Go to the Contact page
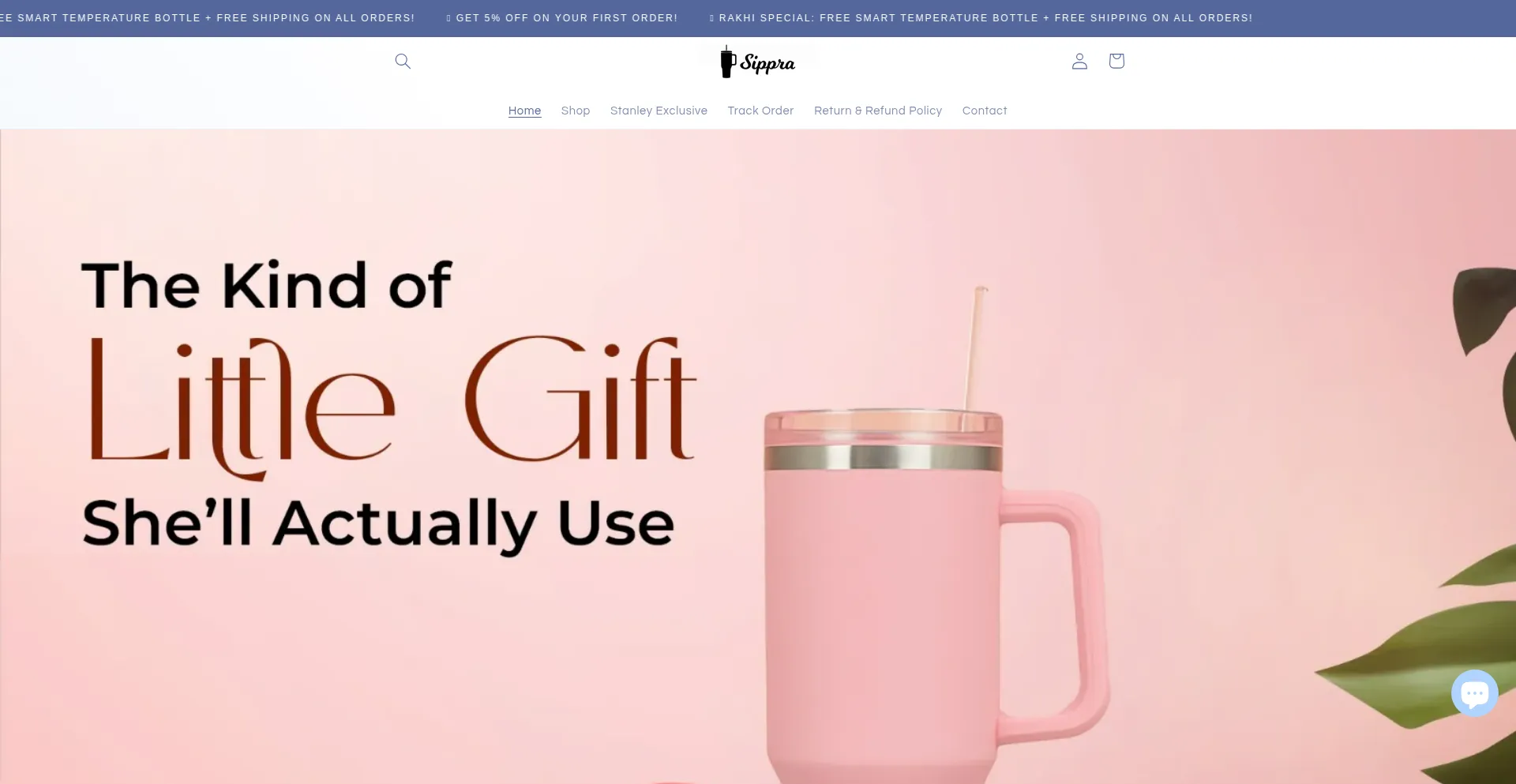This screenshot has width=1516, height=784. 985,111
